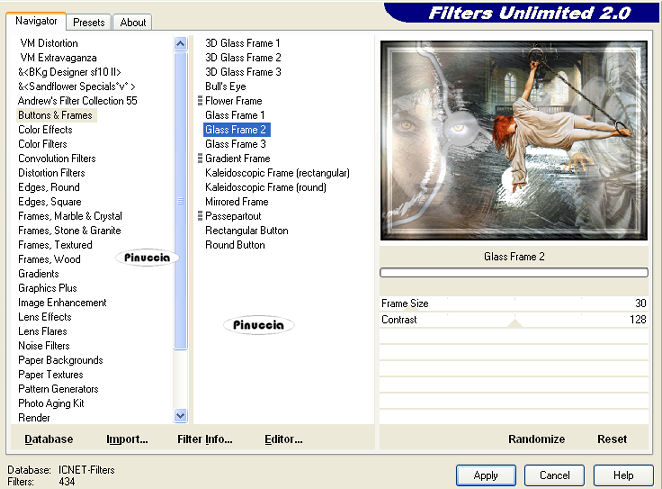Select Color Filters category
The image size is (662, 489).
pyautogui.click(x=43, y=144)
